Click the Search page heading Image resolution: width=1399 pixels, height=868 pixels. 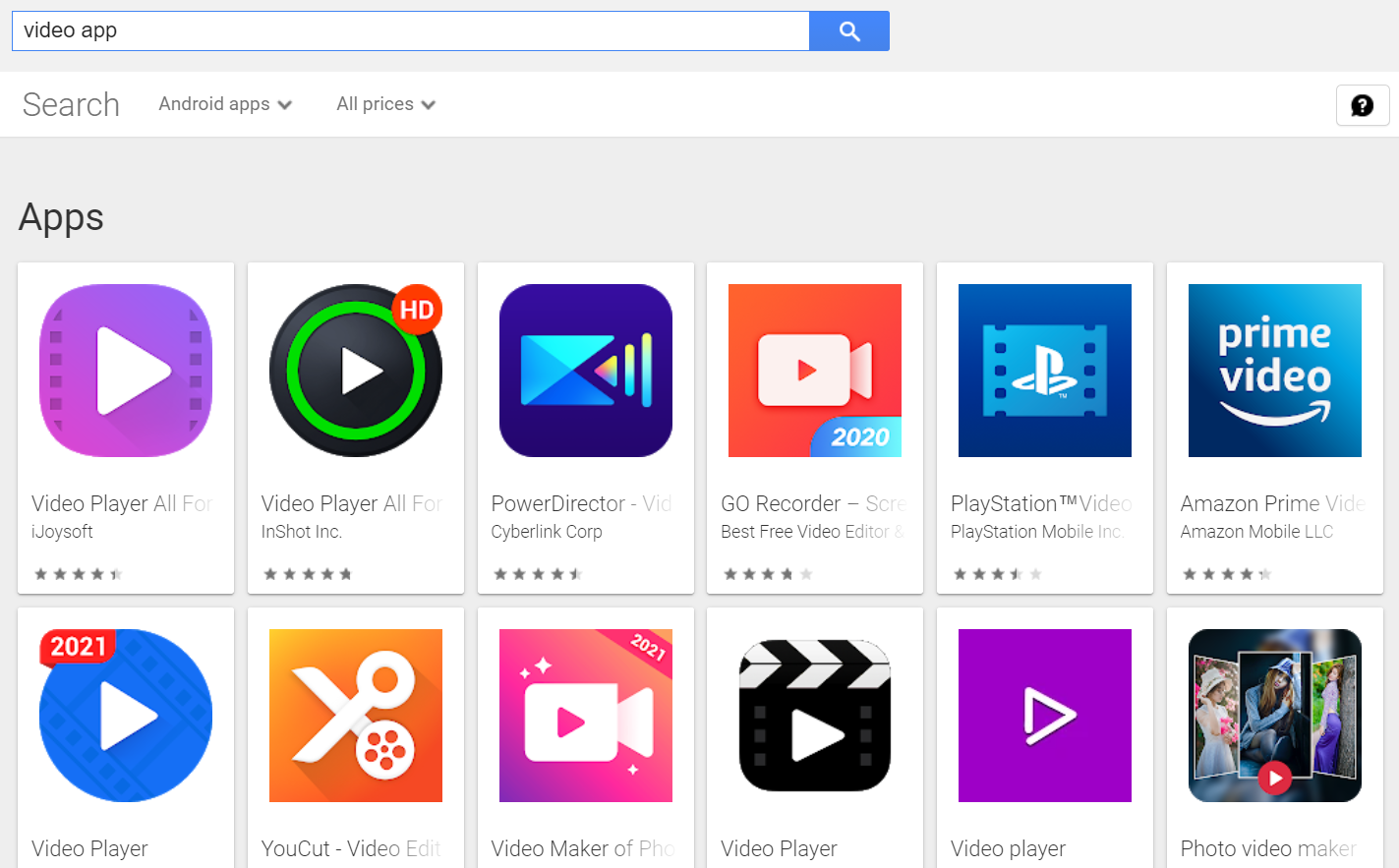(71, 104)
